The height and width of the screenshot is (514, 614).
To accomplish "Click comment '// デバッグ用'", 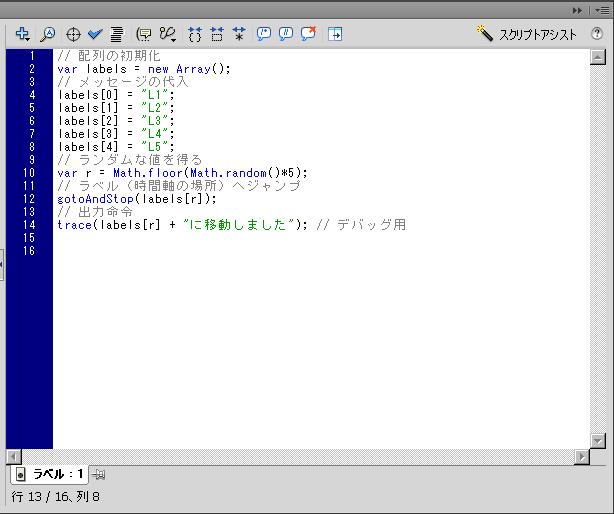I will click(x=361, y=225).
